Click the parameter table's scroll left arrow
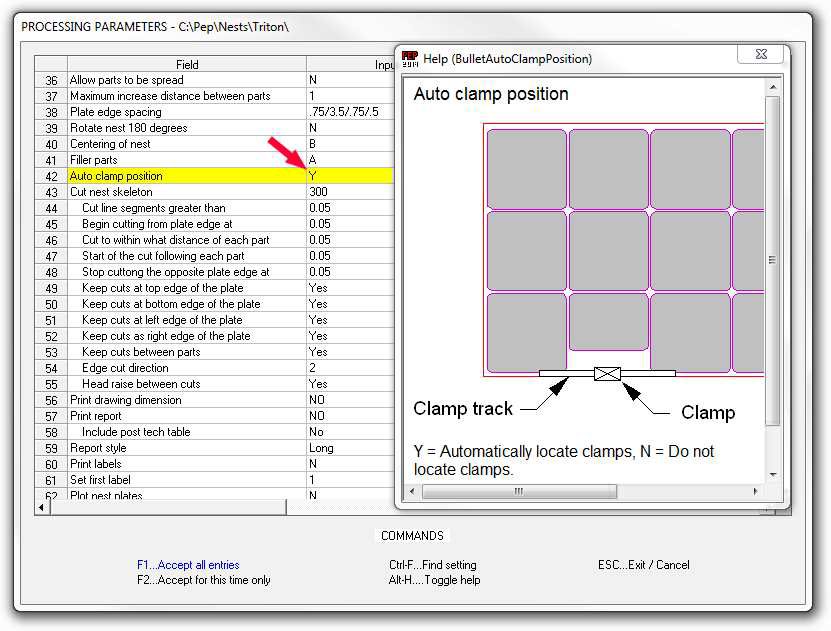 41,508
